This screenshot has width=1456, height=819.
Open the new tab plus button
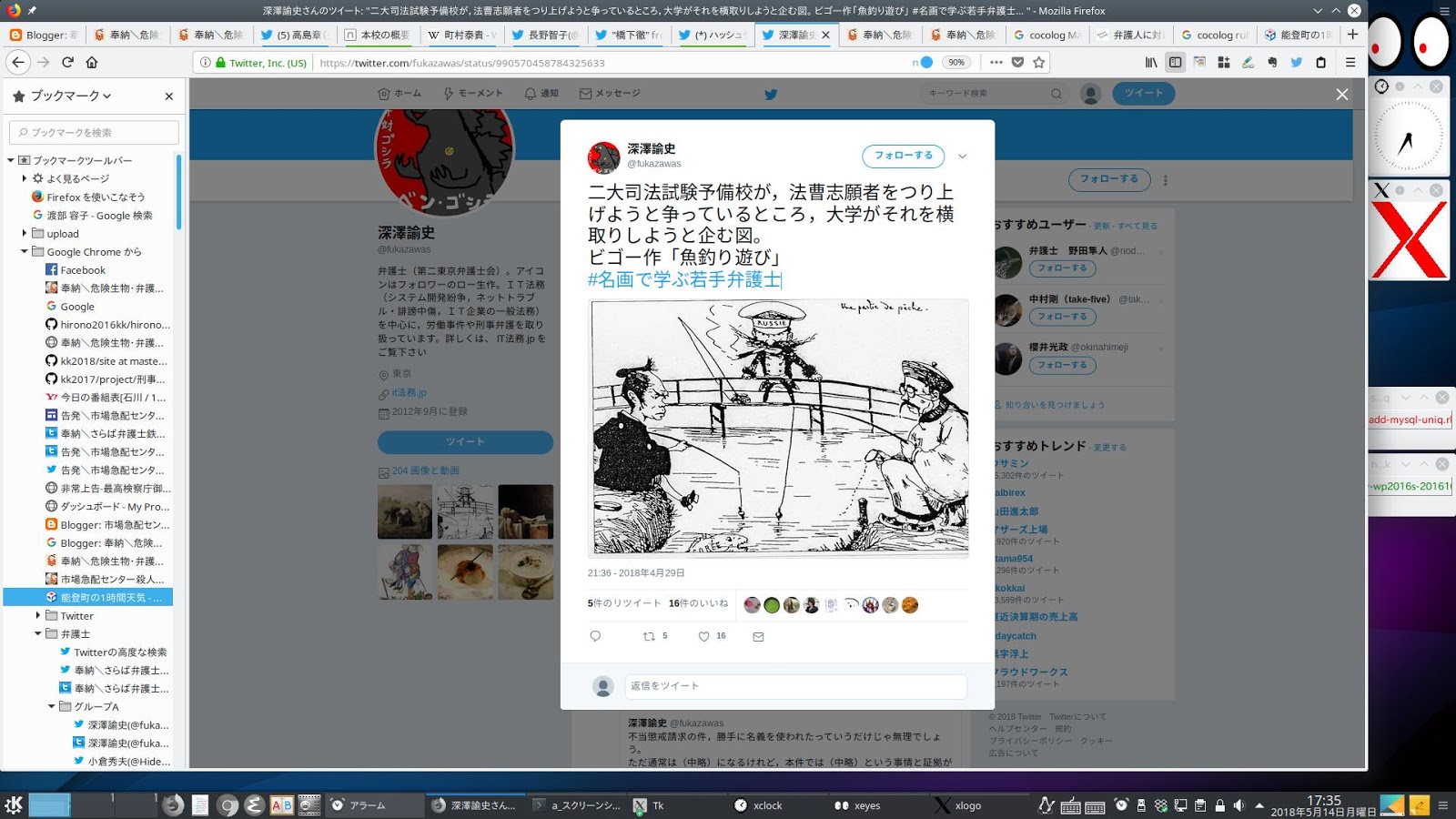pos(1352,35)
